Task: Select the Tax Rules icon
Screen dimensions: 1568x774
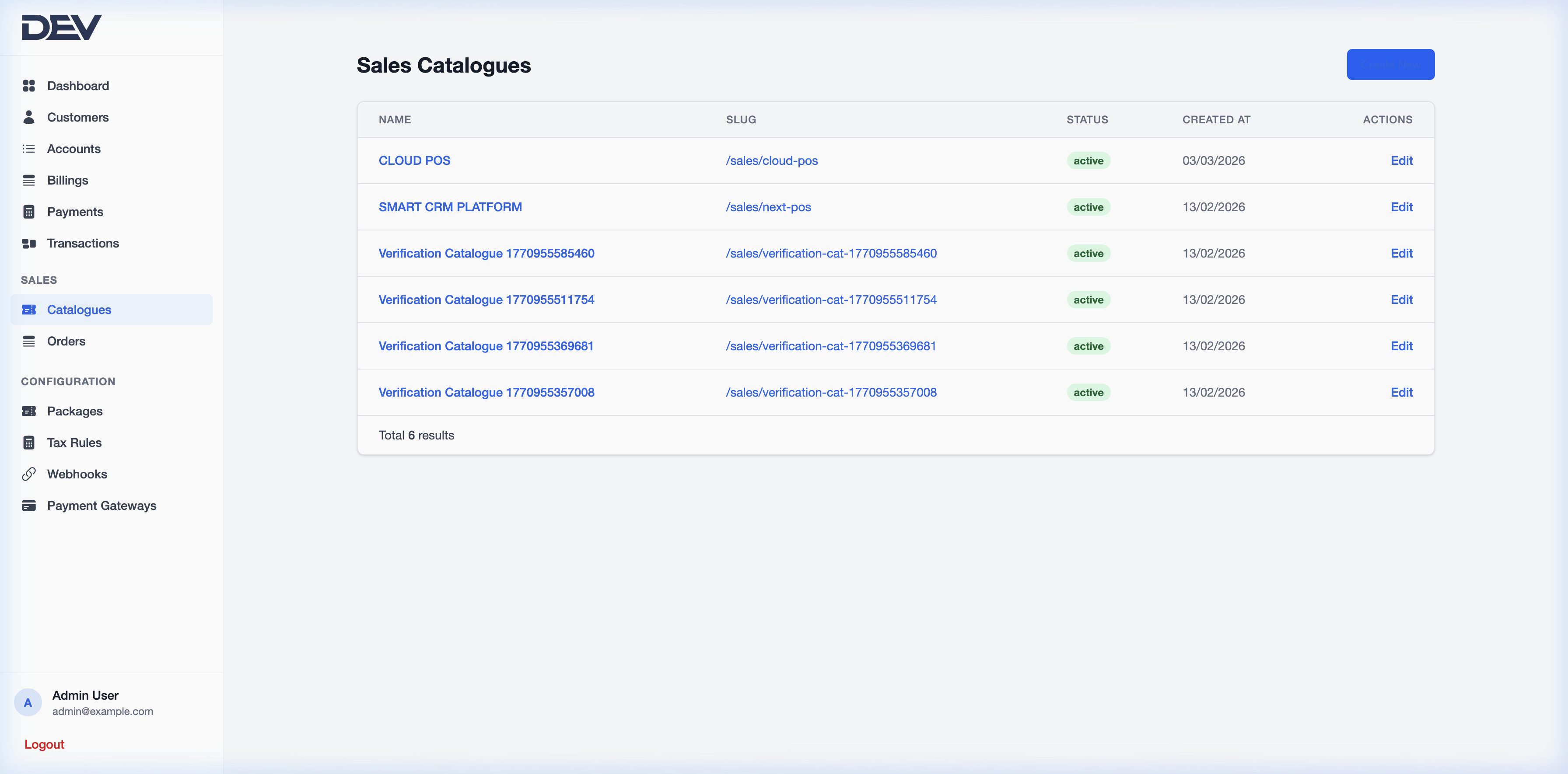Action: click(29, 443)
